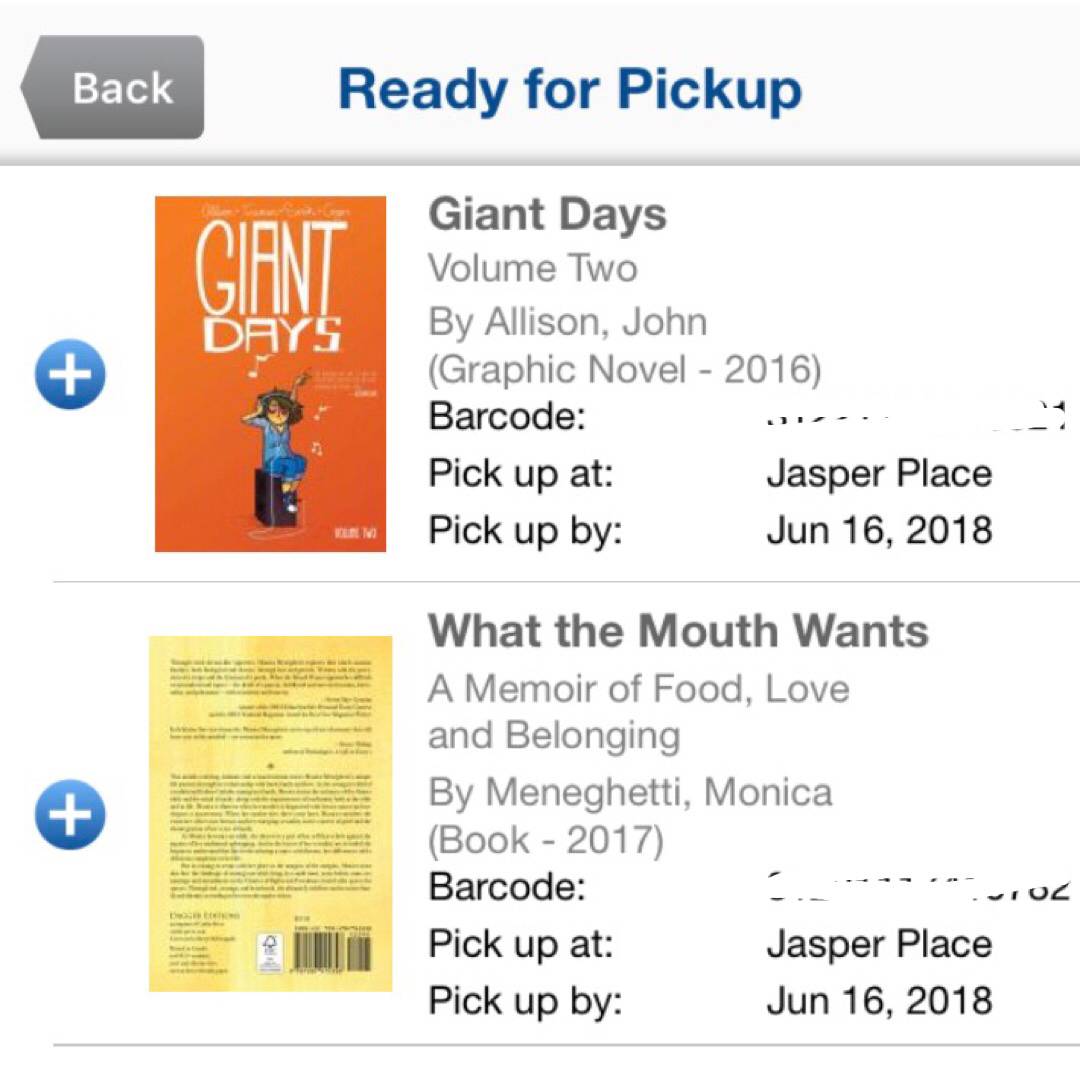
Task: Click the Book - 2017 format text
Action: click(x=545, y=840)
